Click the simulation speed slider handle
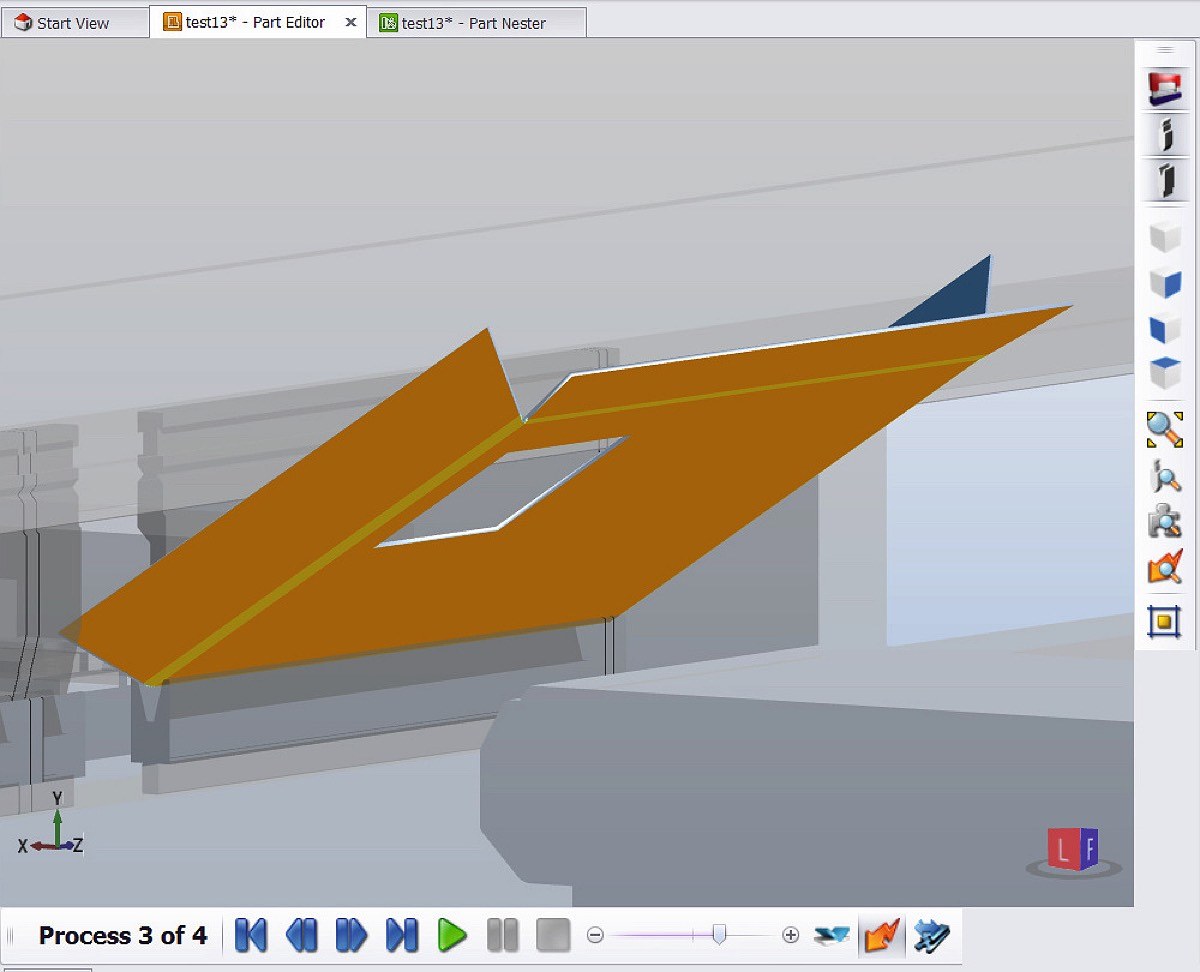 tap(719, 935)
